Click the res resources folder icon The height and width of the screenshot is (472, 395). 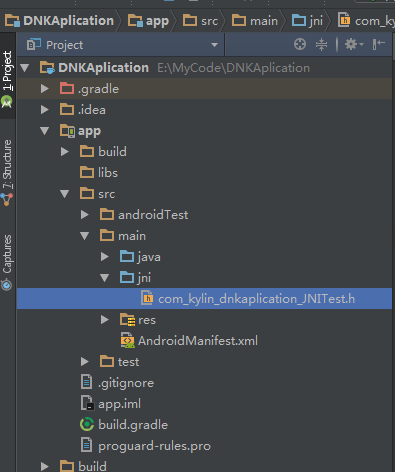[x=128, y=319]
